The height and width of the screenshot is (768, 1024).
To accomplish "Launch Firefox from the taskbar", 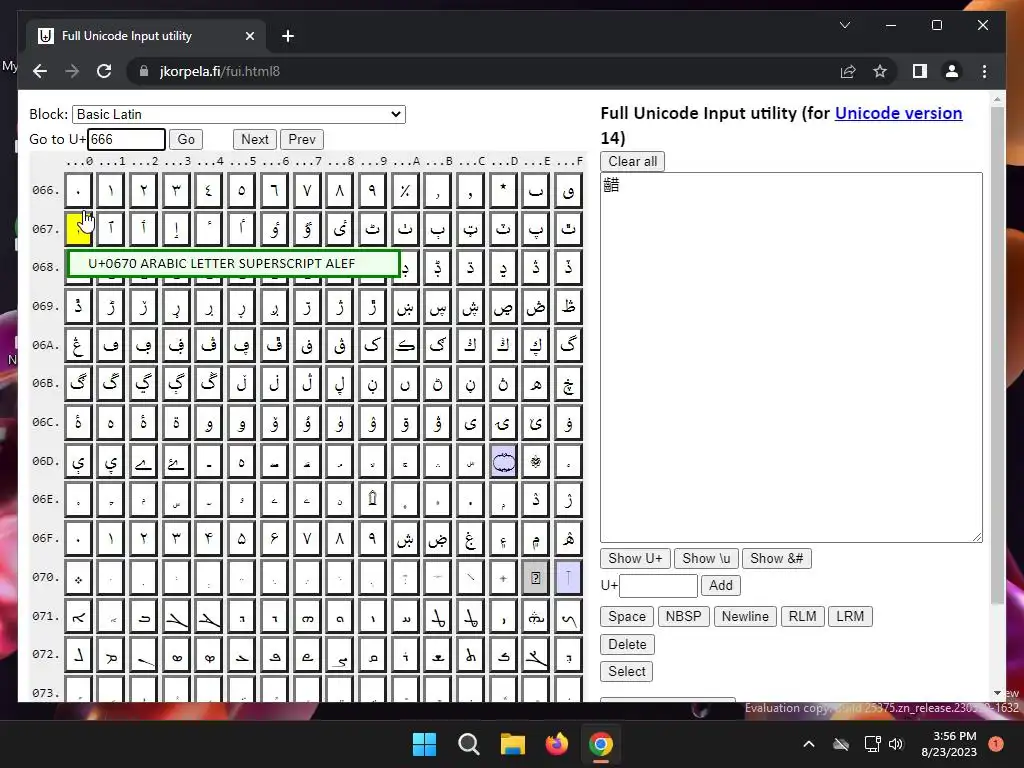I will point(556,744).
